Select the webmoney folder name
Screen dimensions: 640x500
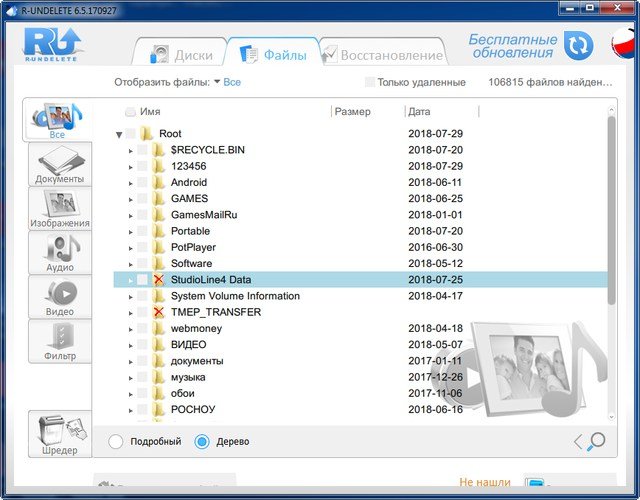coord(196,328)
